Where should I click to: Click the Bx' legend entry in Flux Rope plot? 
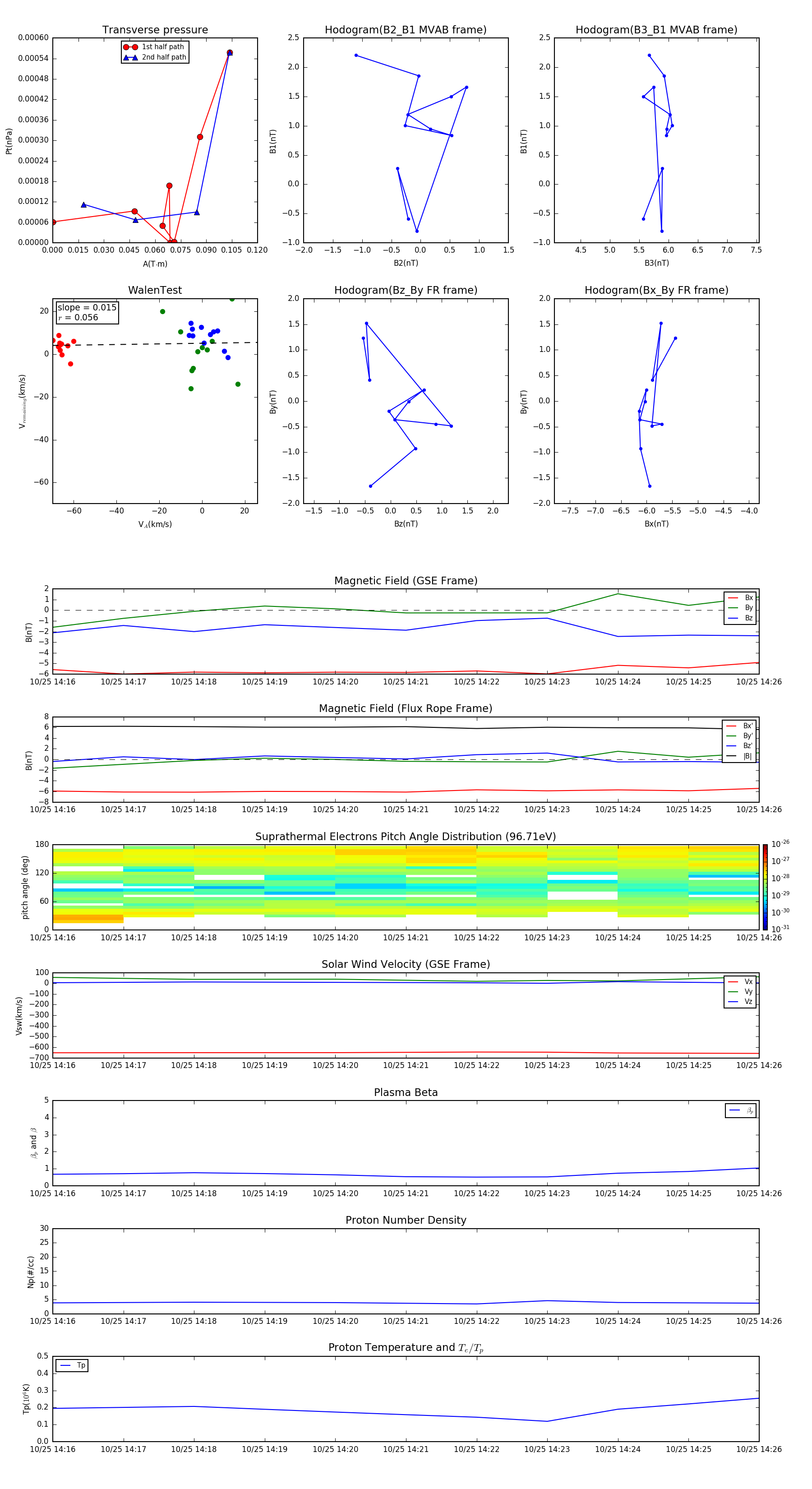(x=740, y=726)
